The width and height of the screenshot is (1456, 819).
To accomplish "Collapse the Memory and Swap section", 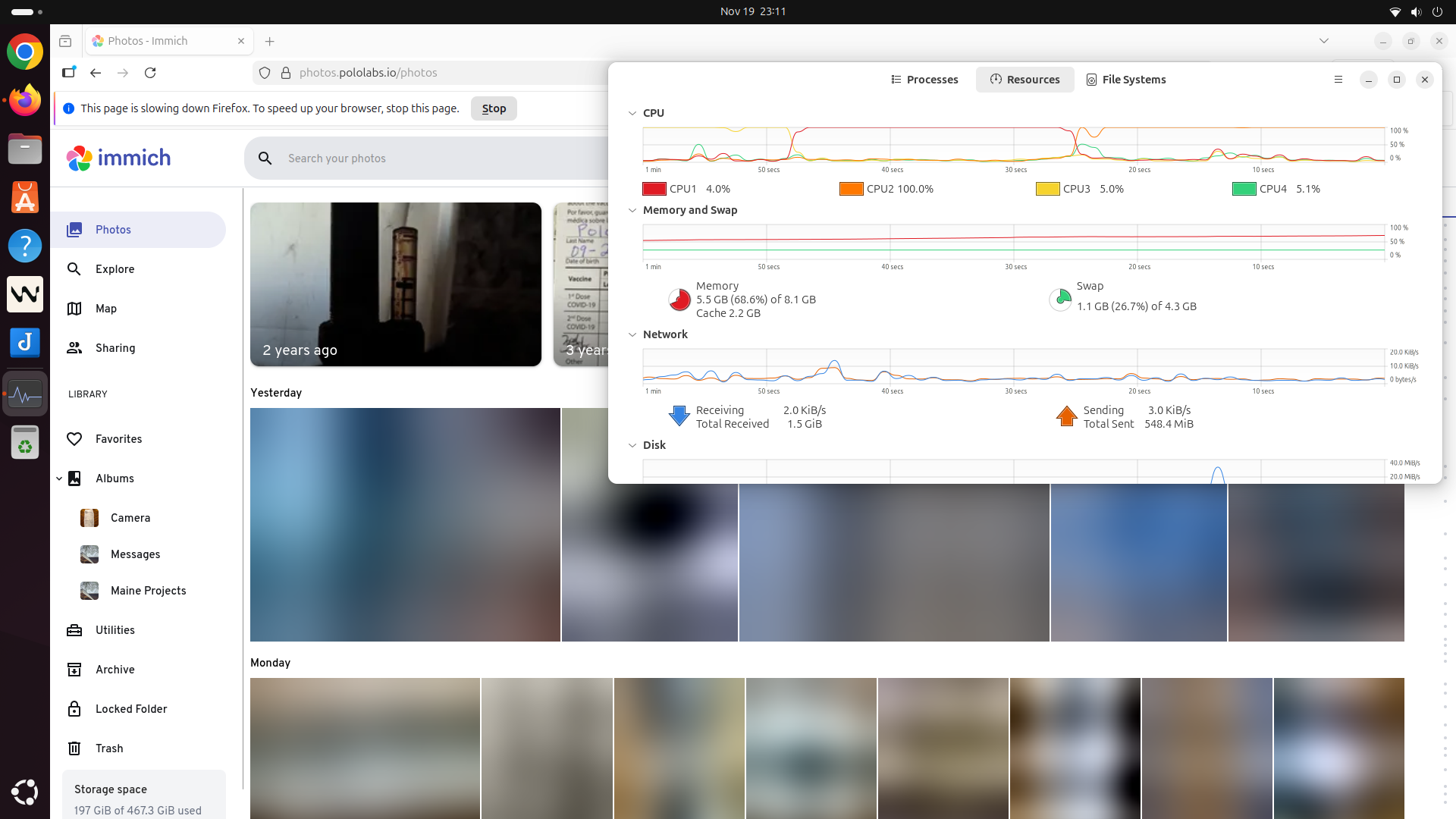I will [x=632, y=210].
